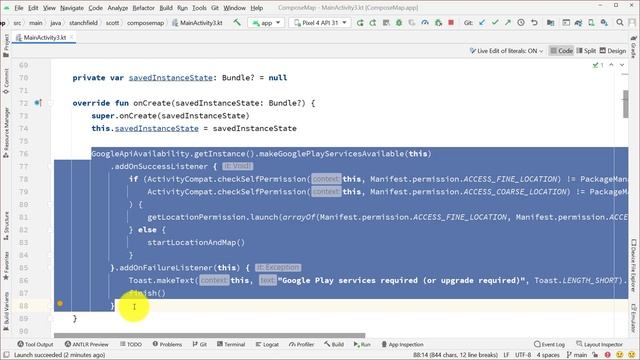Image resolution: width=640 pixels, height=360 pixels.
Task: Open the Window menu
Action: [x=234, y=8]
